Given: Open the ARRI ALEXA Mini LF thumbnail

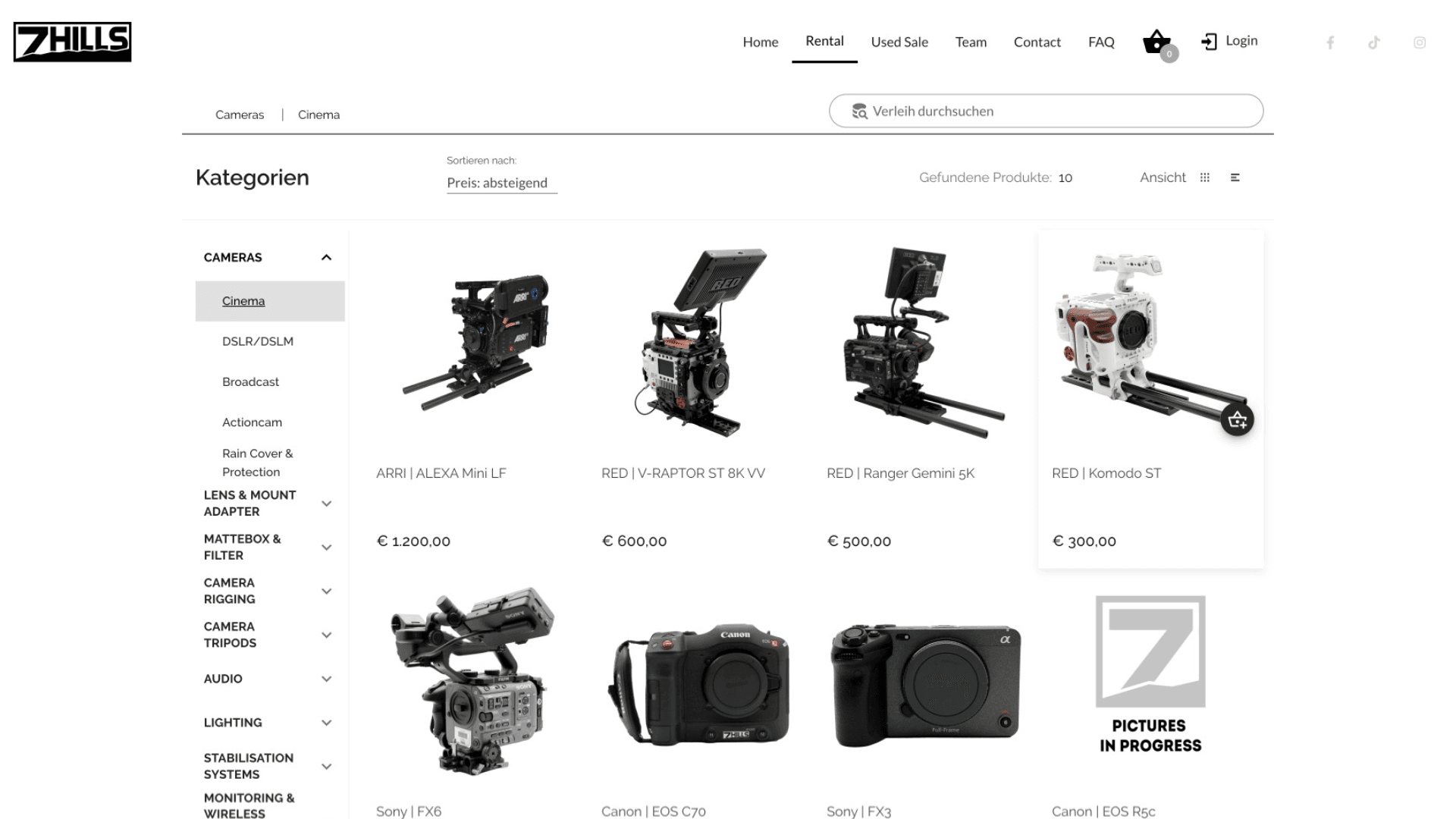Looking at the screenshot, I should click(476, 341).
